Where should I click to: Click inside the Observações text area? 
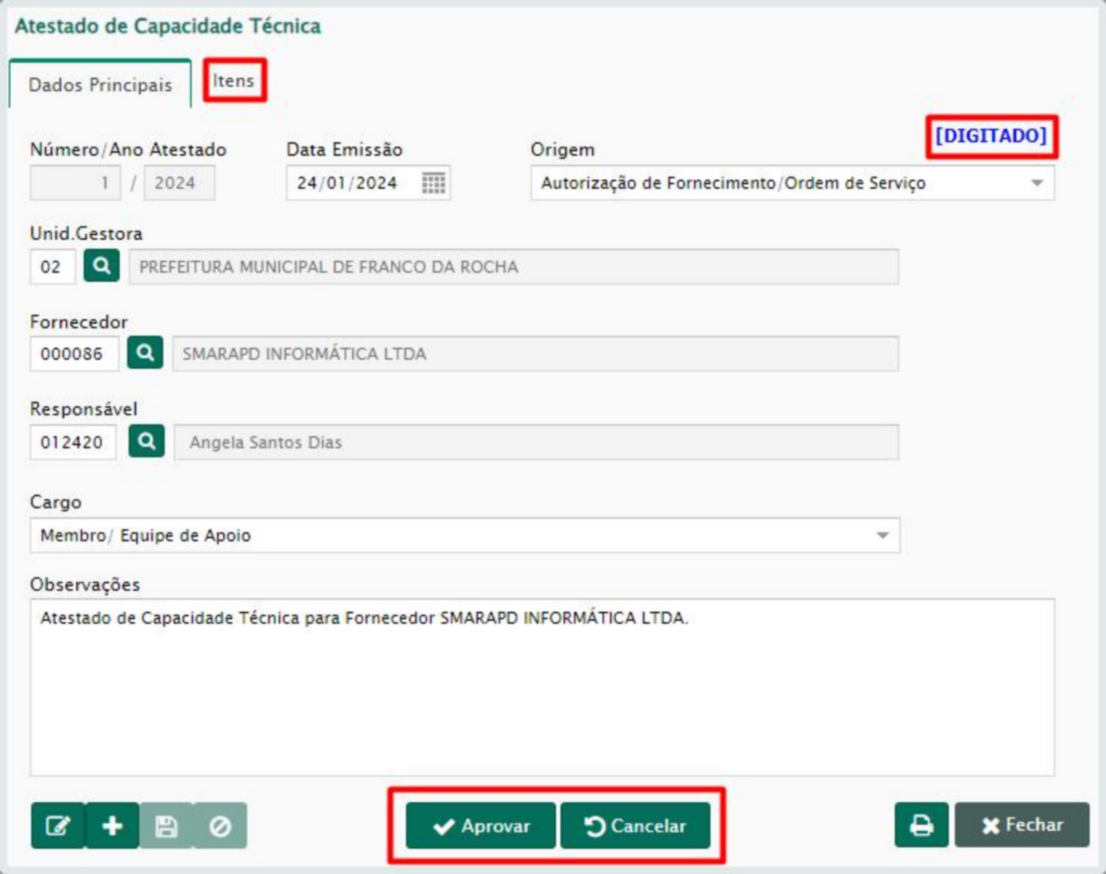click(542, 688)
